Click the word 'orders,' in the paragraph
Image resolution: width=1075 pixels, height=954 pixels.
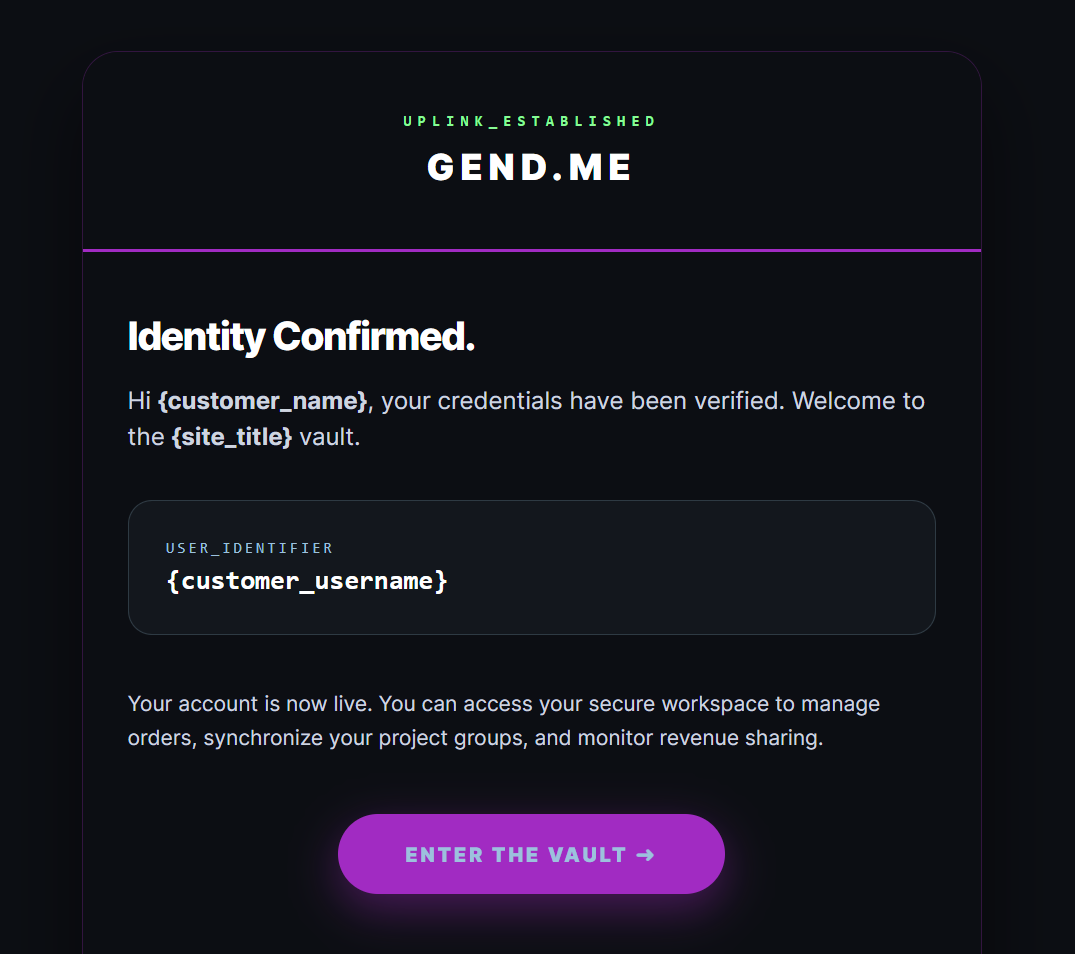pyautogui.click(x=162, y=740)
